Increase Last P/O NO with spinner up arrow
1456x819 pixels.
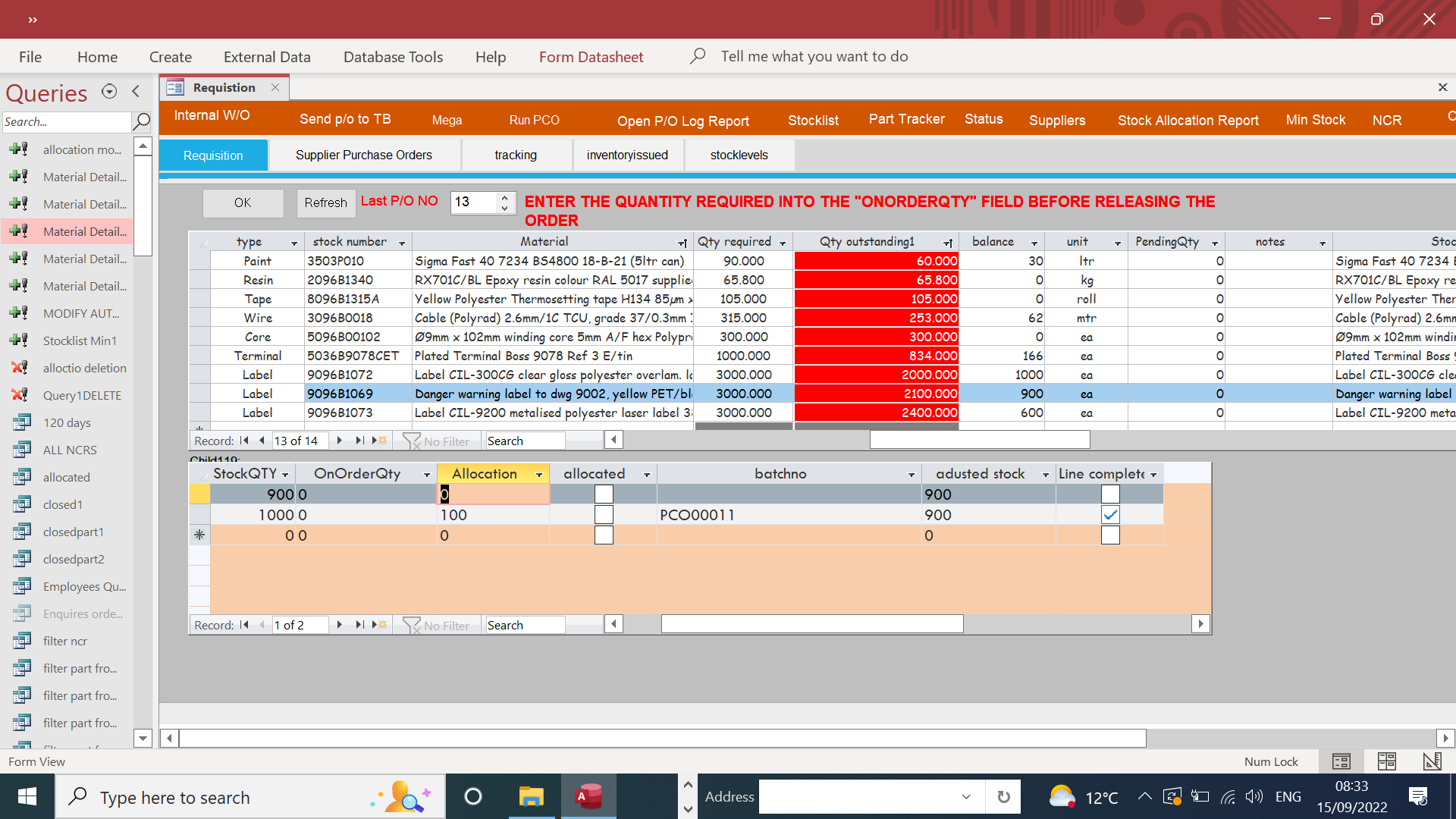tap(505, 197)
